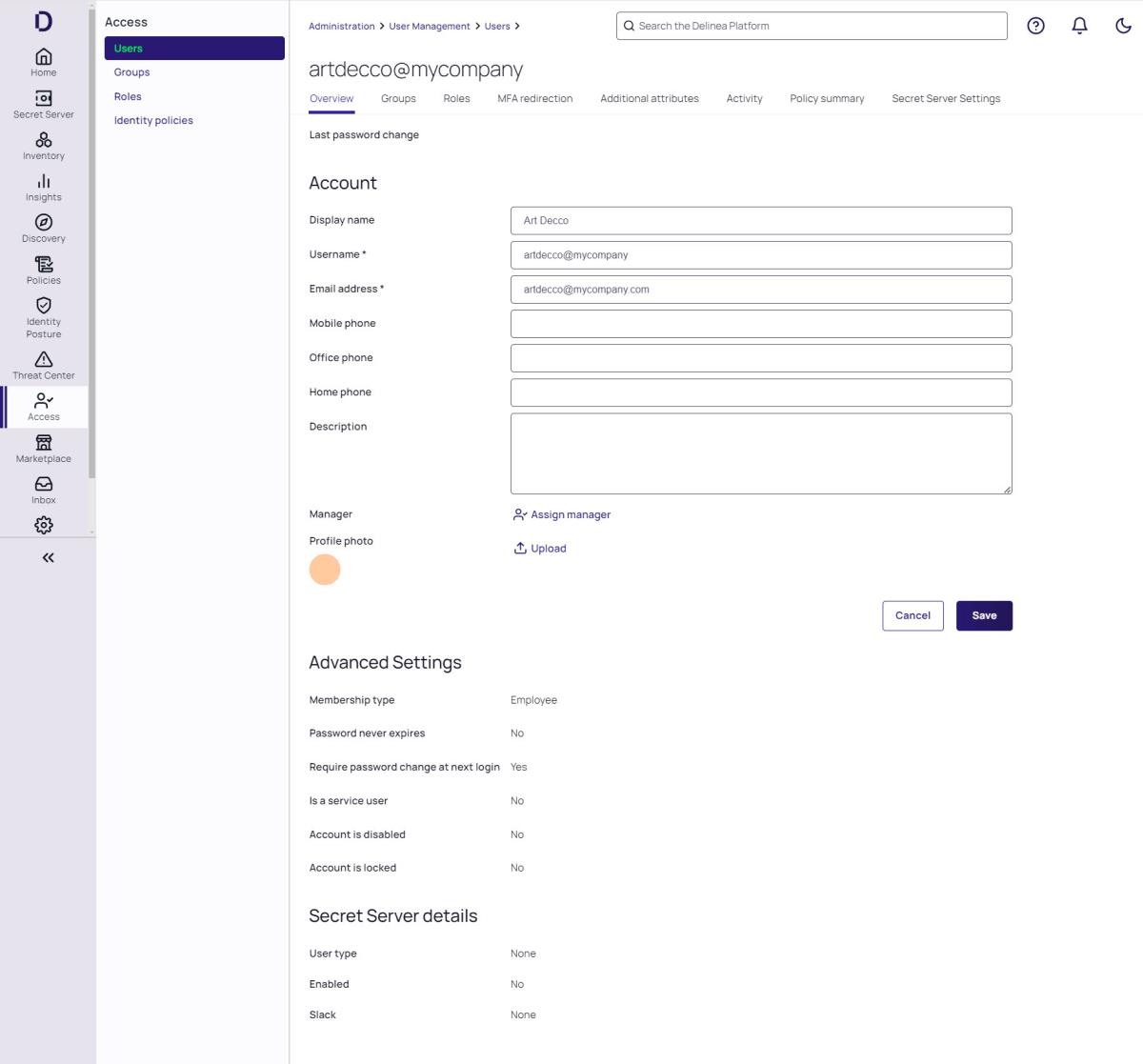Open the Policy summary tab
Viewport: 1143px width, 1064px height.
pos(826,98)
